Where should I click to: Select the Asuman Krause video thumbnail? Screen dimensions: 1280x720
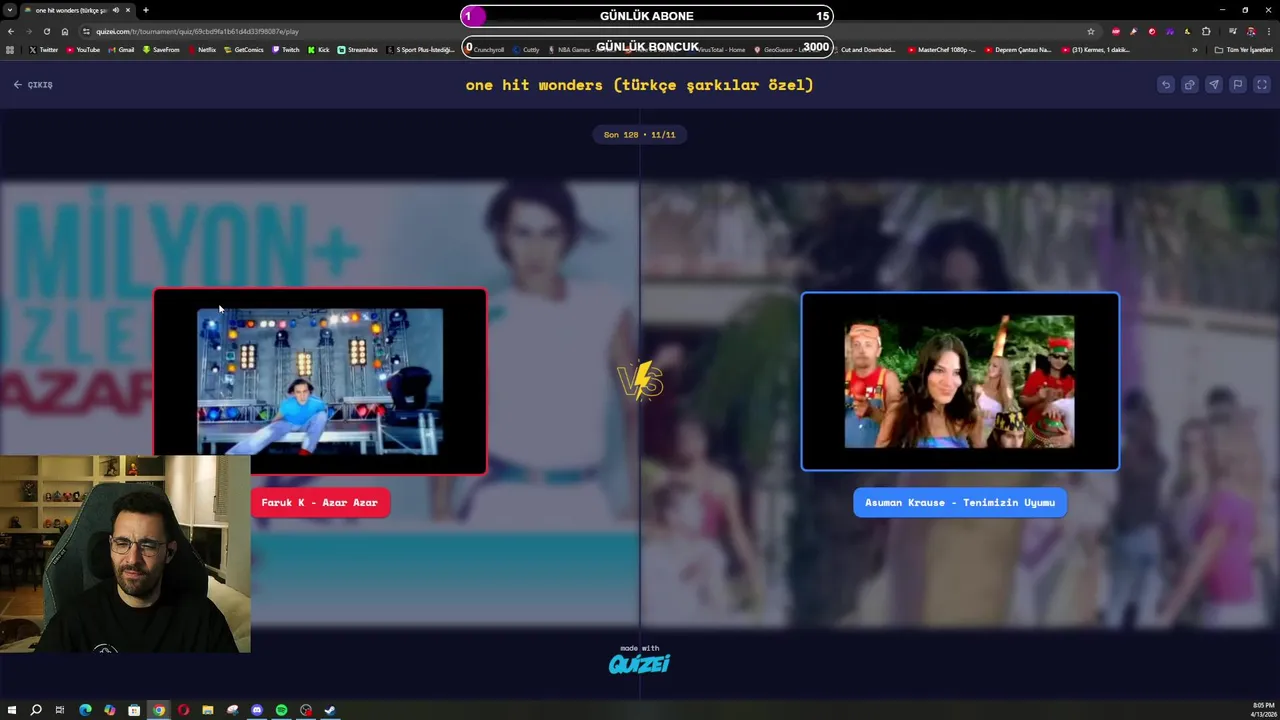960,381
